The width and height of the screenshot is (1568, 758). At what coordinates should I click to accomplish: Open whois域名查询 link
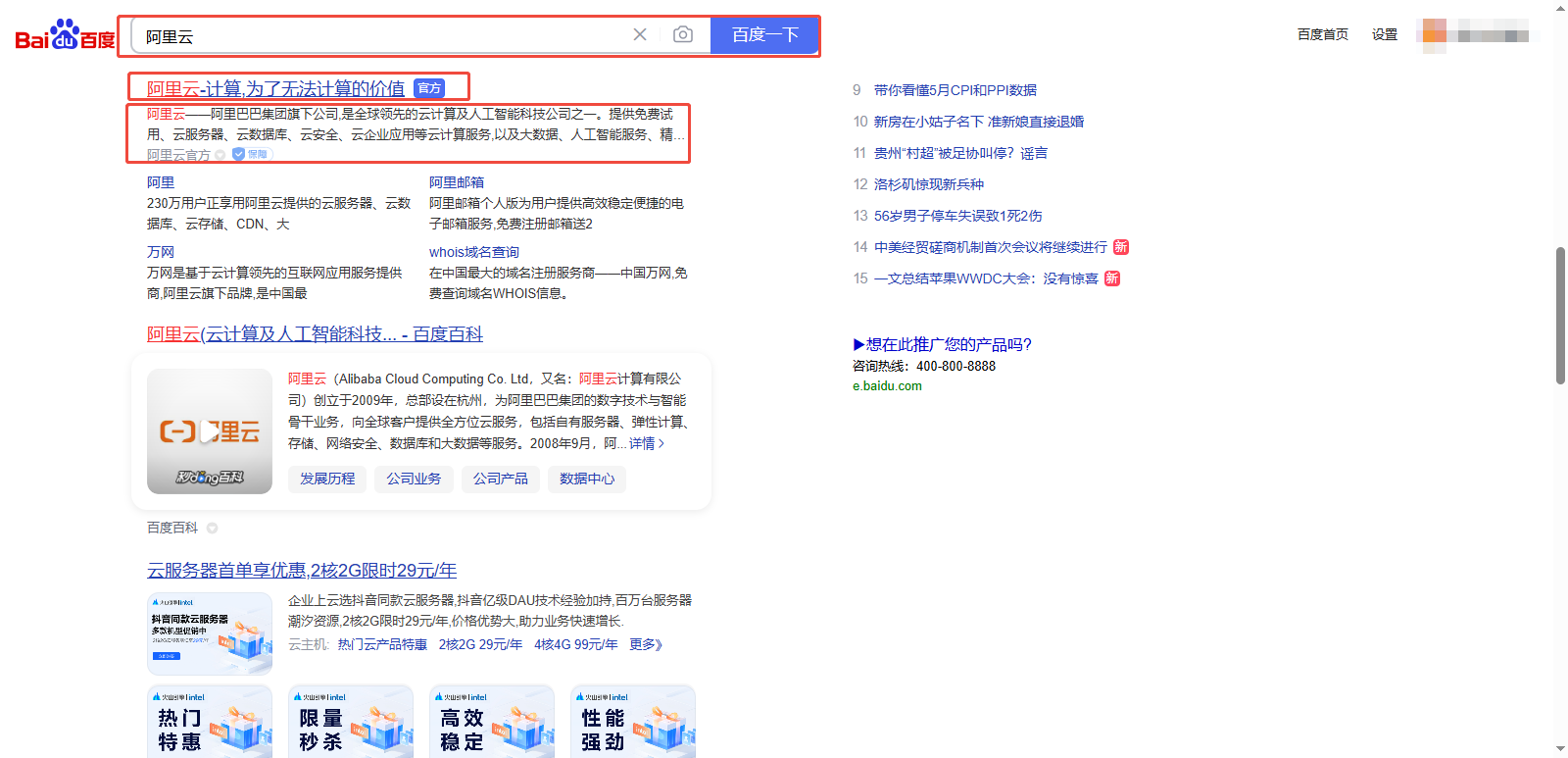pos(474,252)
